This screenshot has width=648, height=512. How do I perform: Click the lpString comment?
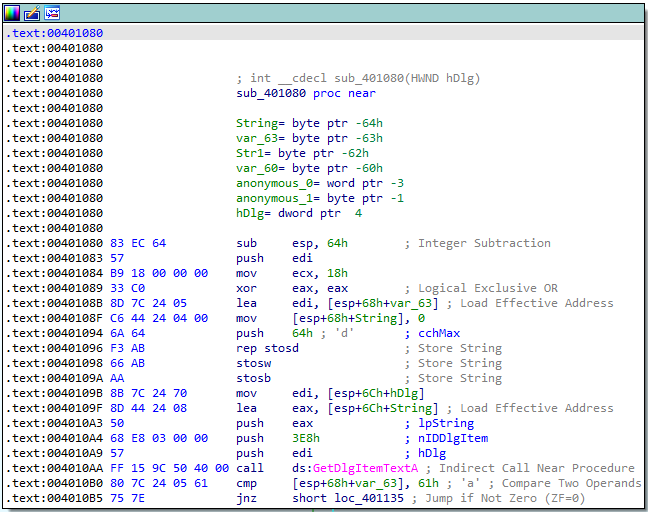click(446, 423)
